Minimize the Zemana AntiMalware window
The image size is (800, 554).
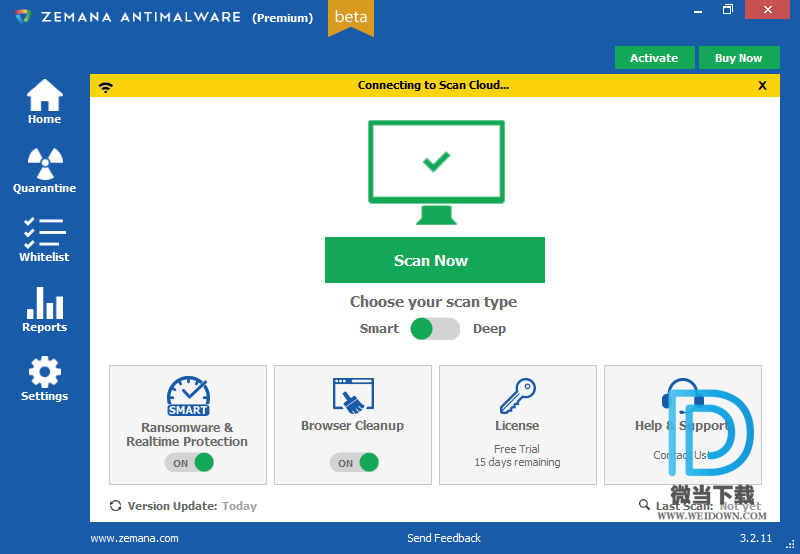[698, 10]
